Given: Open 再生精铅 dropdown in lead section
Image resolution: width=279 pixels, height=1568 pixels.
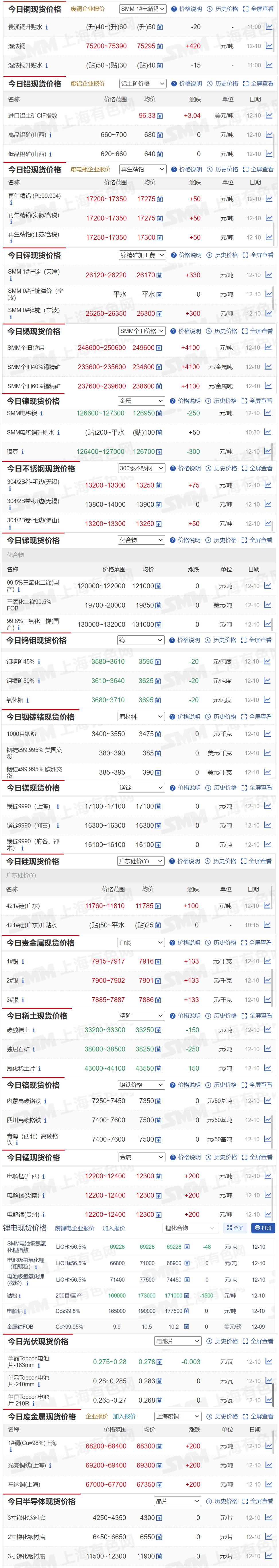Looking at the screenshot, I should point(142,169).
